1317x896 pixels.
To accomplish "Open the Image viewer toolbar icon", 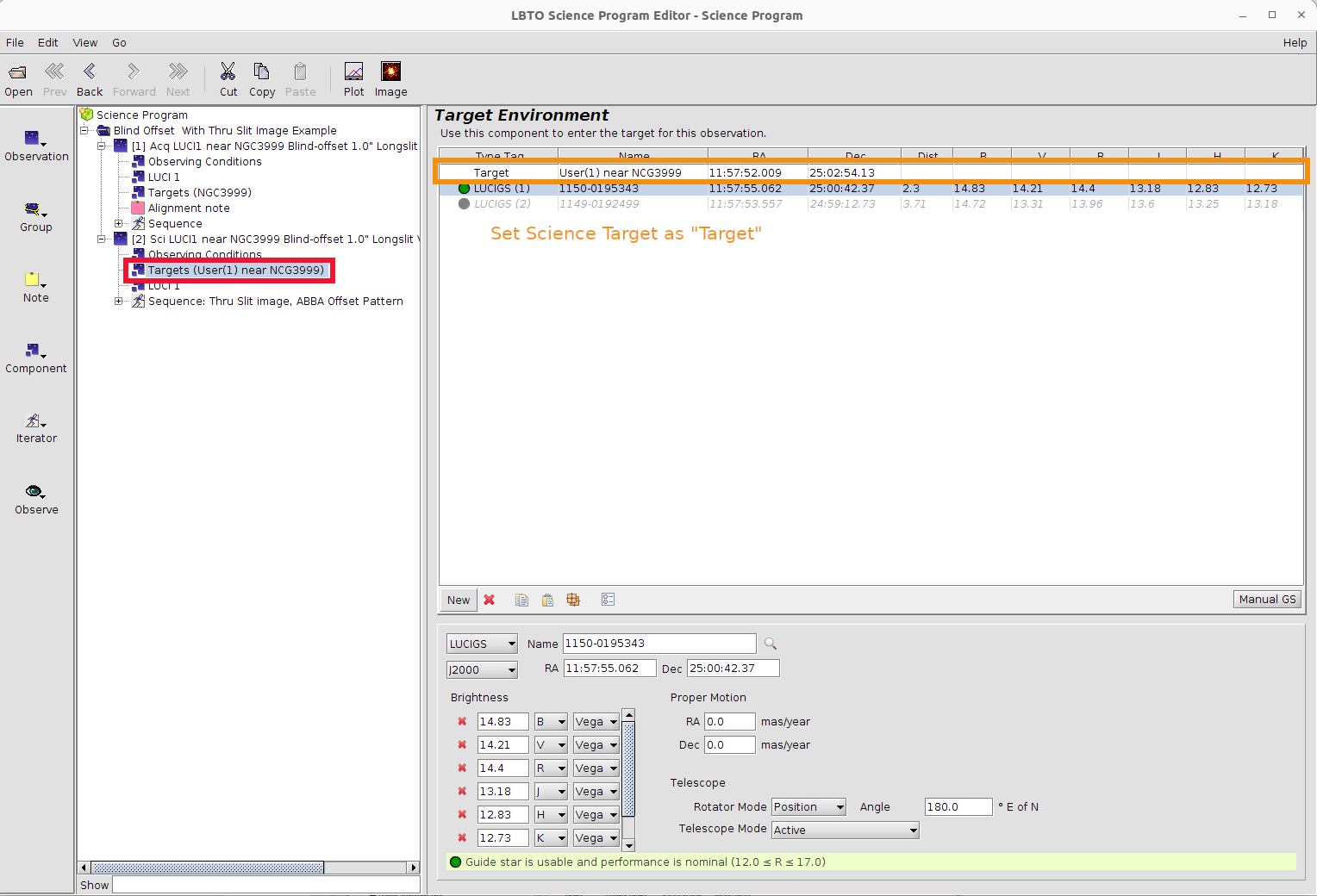I will click(390, 80).
